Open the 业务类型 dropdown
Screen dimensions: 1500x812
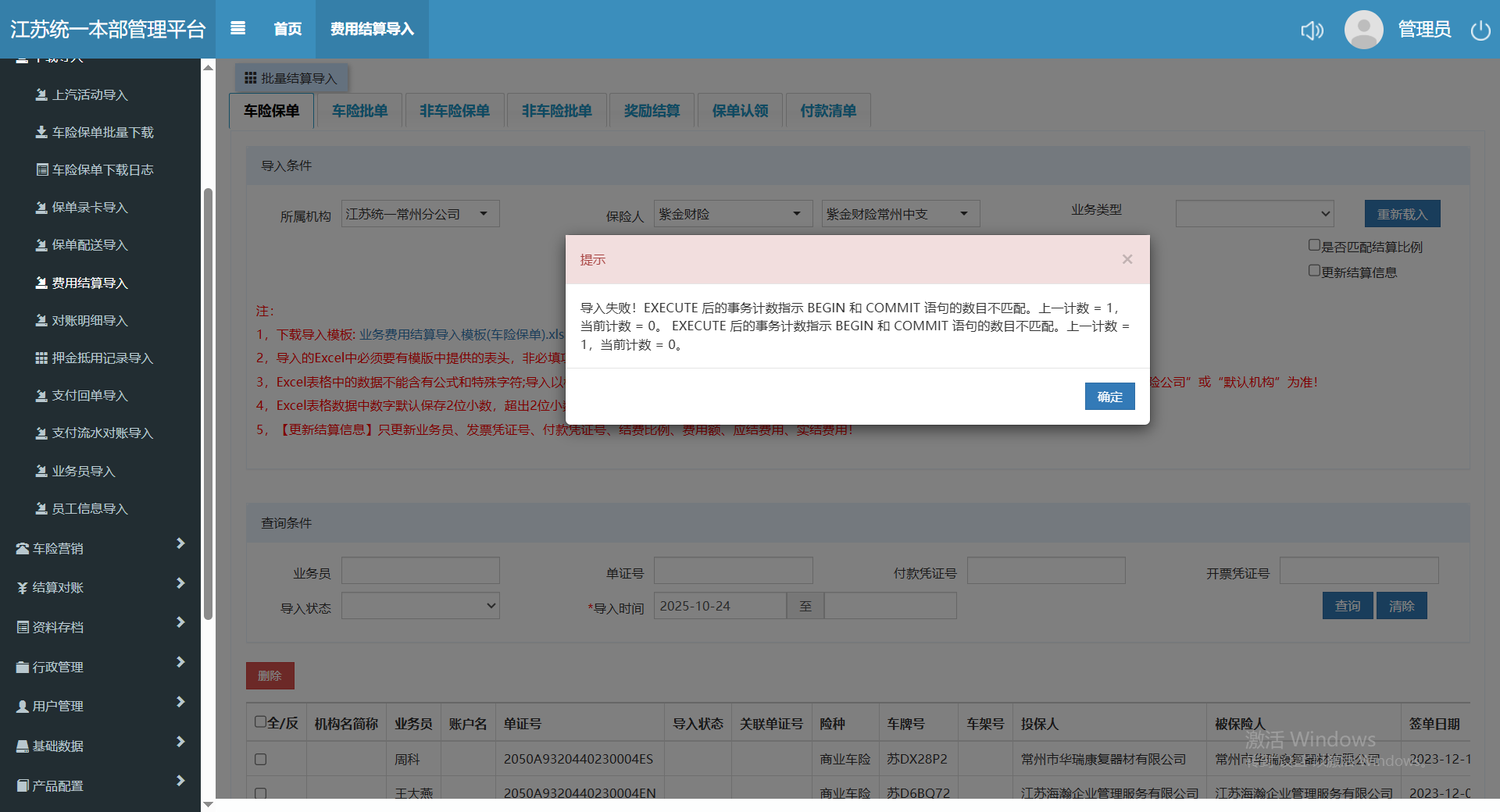pyautogui.click(x=1254, y=214)
